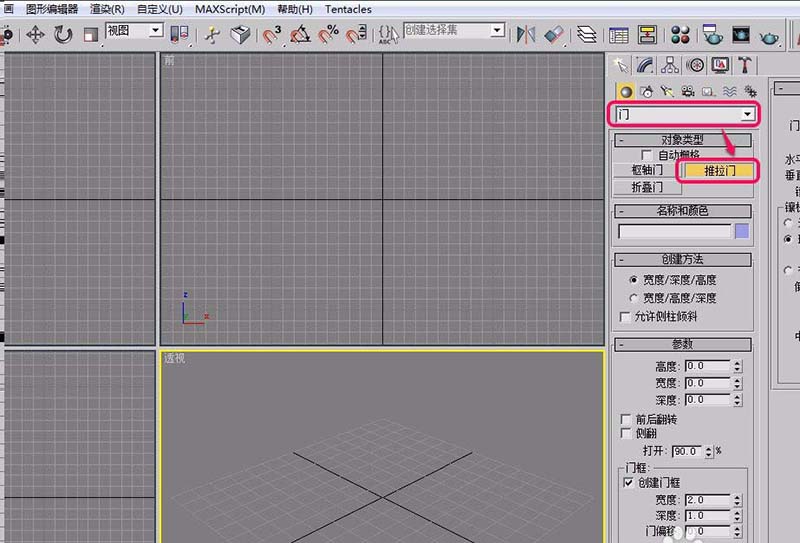Click the Geometry sphere category icon

tap(626, 91)
